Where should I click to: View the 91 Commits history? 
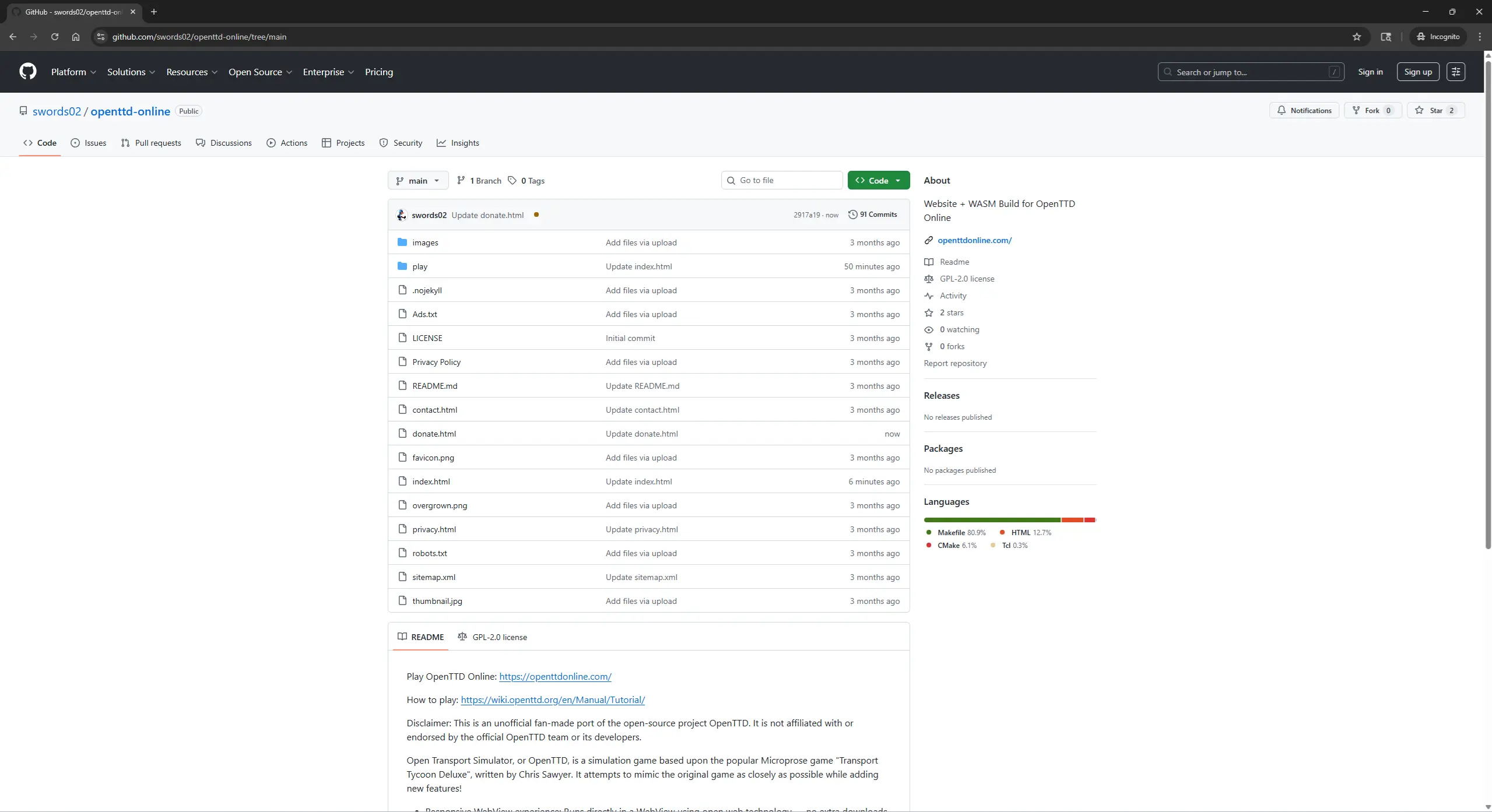point(872,215)
